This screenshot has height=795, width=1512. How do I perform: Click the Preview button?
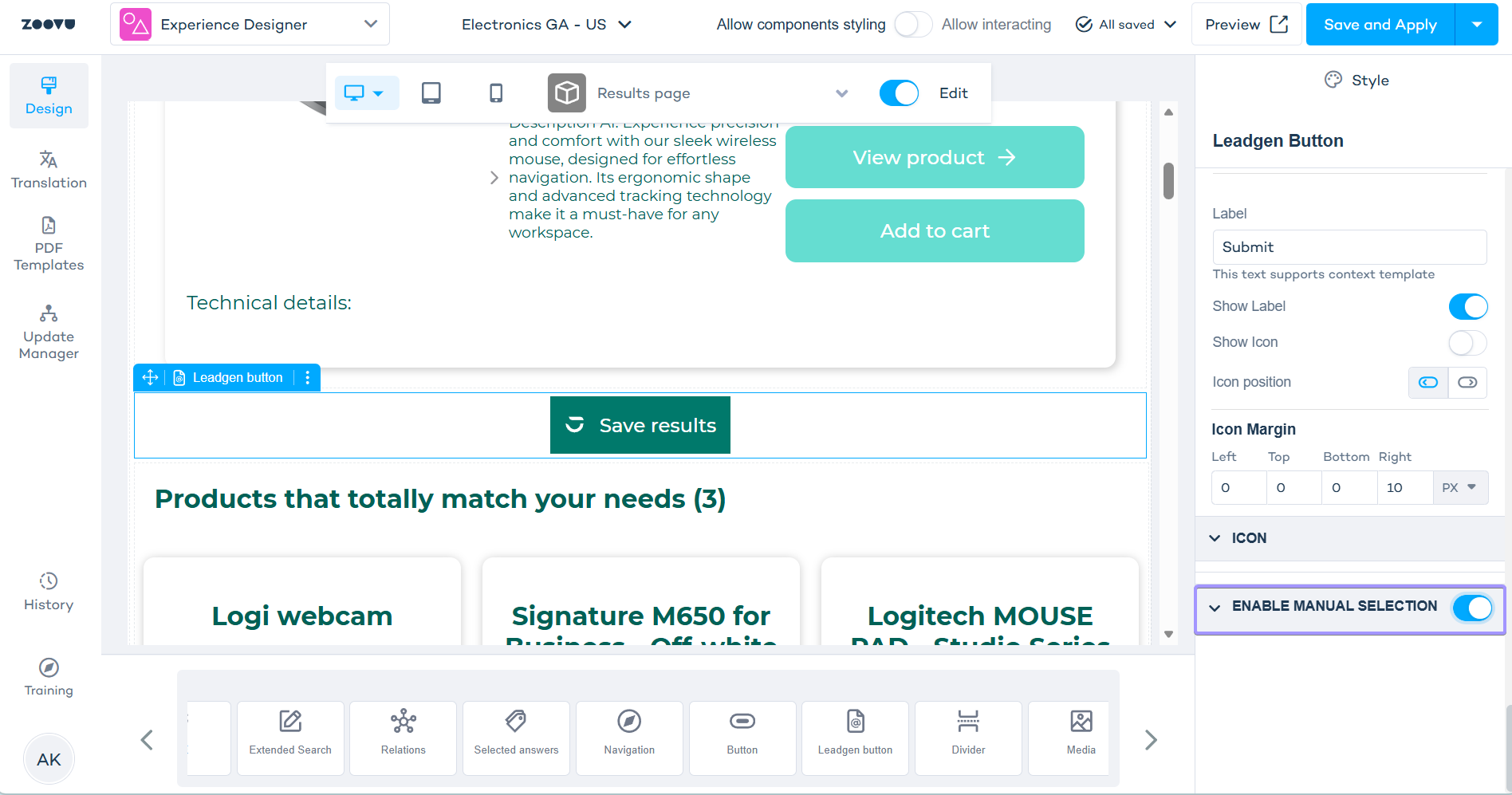[1246, 25]
